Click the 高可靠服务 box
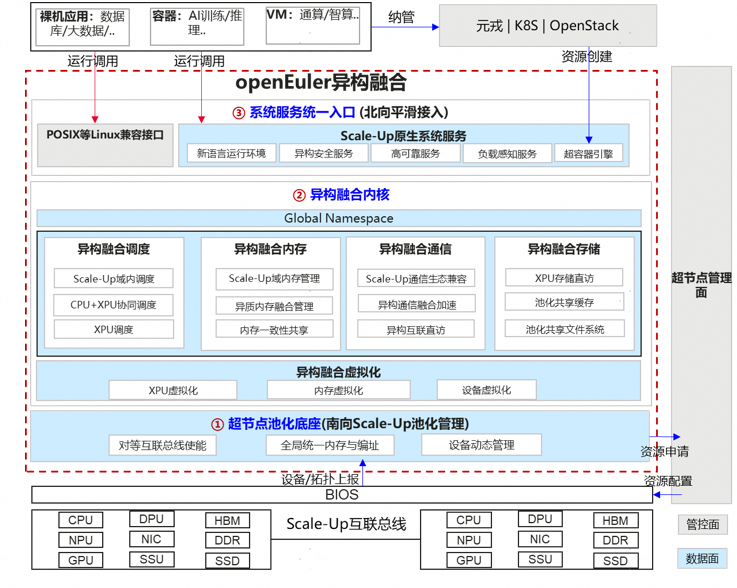737x588 pixels. point(414,153)
